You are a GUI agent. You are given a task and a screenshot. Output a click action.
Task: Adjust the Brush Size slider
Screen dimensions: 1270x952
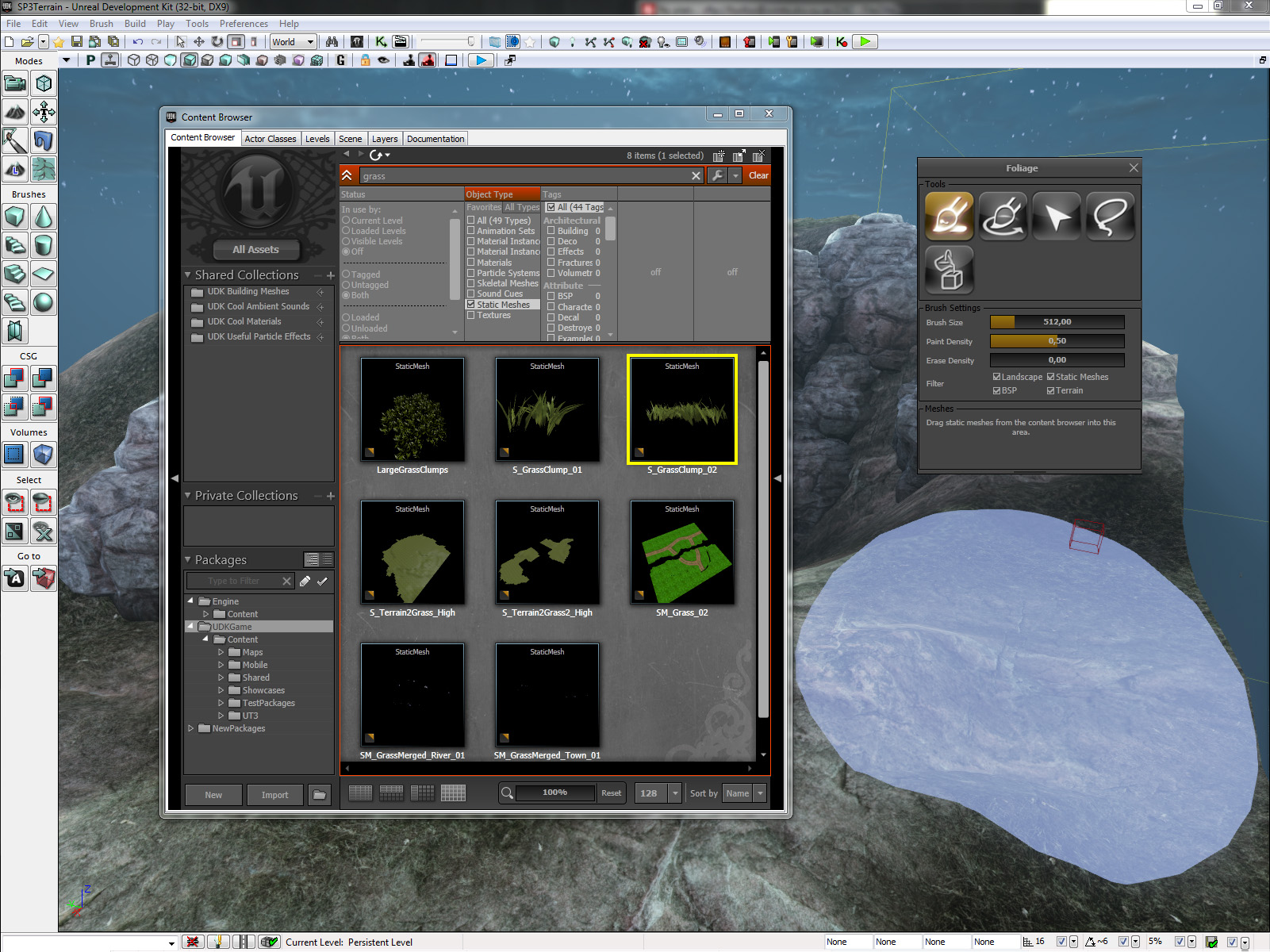(x=1057, y=322)
